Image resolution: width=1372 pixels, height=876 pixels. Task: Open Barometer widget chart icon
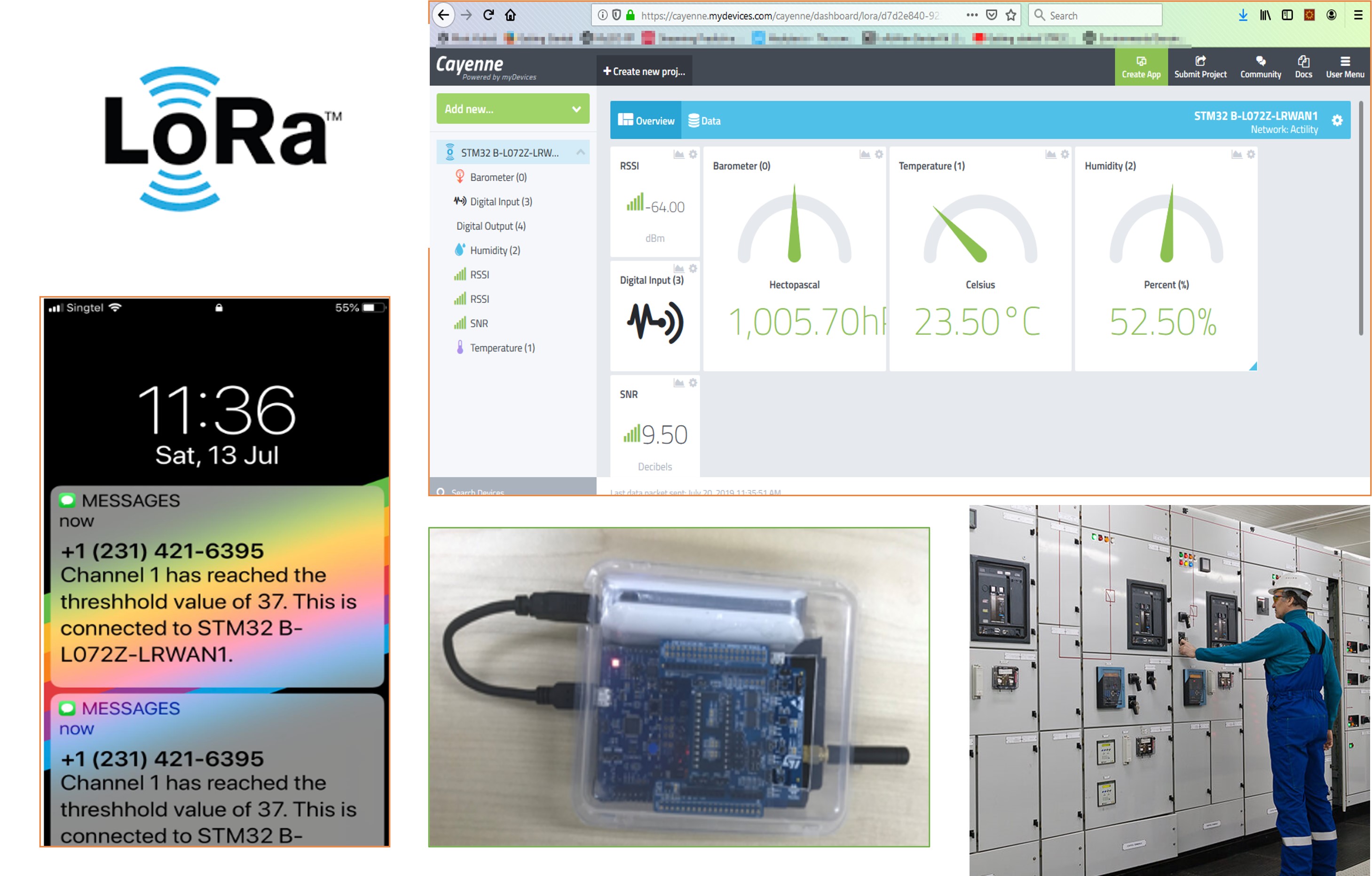pyautogui.click(x=865, y=154)
